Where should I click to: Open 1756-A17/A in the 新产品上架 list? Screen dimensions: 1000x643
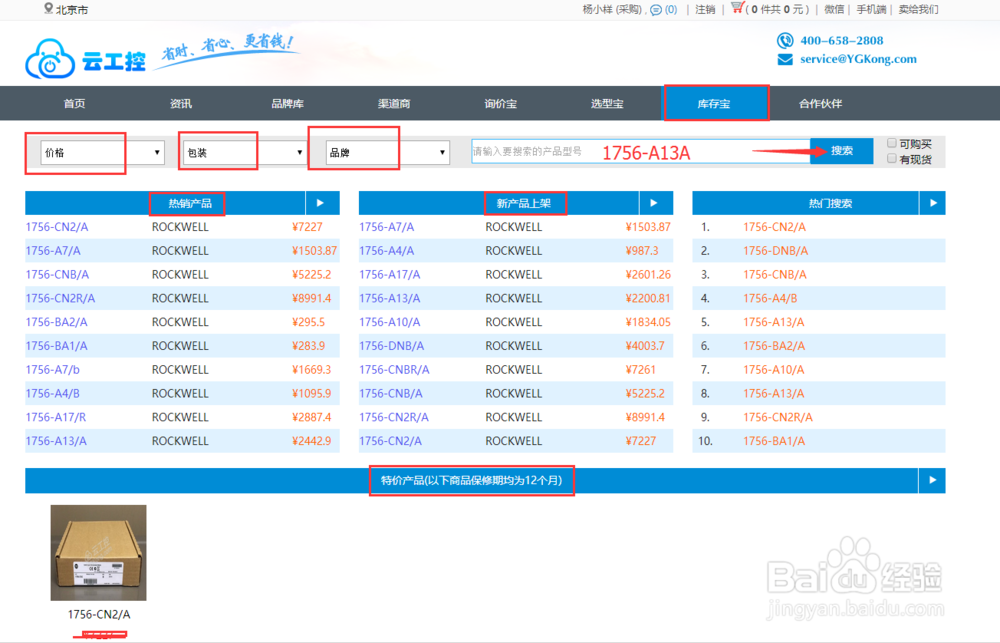tap(390, 274)
